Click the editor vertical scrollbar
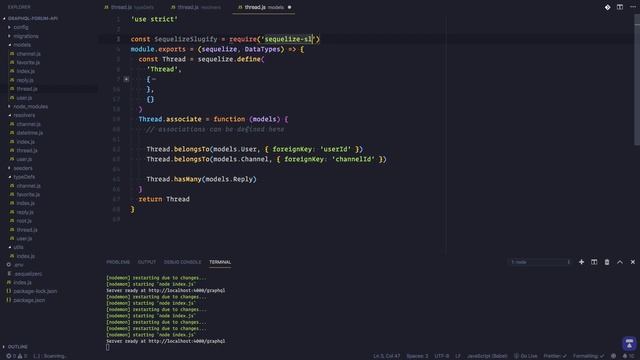This screenshot has width=640, height=360. pos(637,80)
